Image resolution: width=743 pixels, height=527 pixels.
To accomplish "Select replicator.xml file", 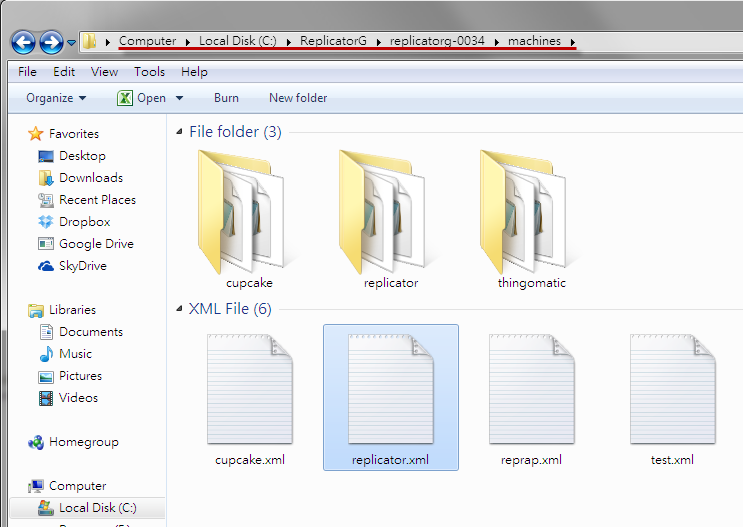I will [x=390, y=397].
